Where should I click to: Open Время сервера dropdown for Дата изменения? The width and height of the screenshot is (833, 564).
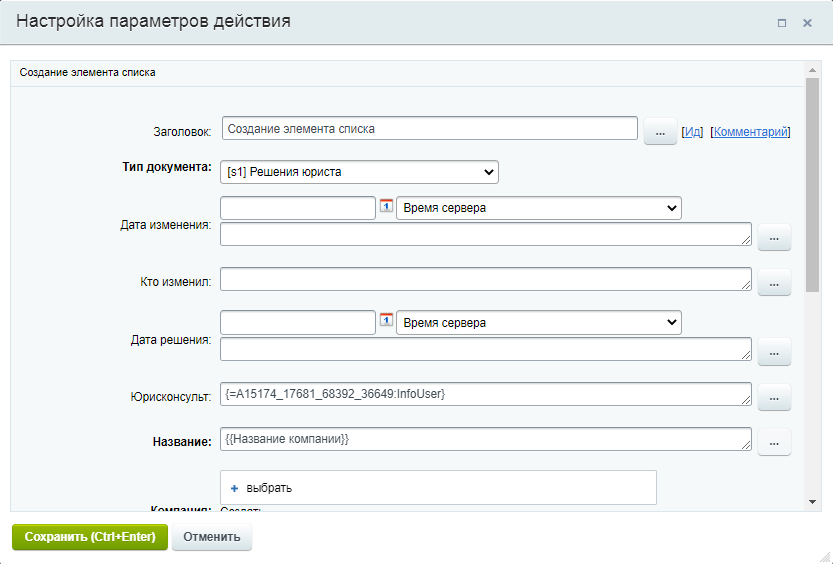(x=539, y=208)
